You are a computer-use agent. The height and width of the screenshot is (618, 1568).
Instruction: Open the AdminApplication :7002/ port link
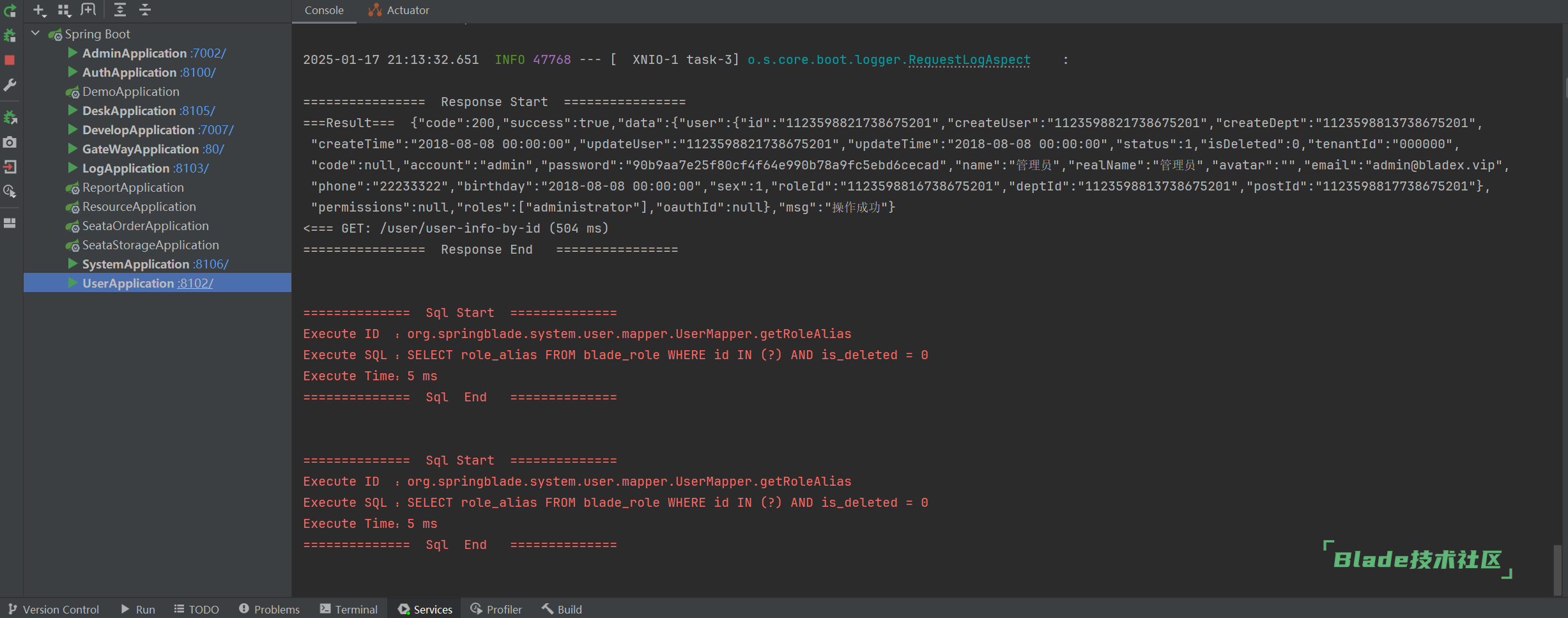point(208,53)
